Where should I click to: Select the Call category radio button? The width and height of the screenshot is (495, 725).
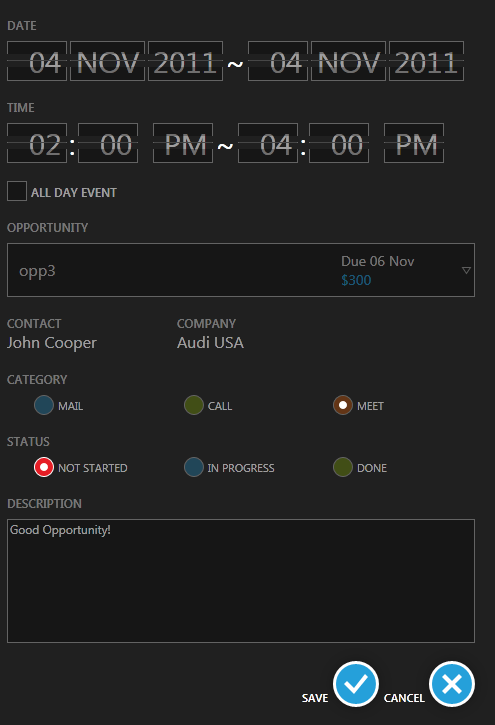(194, 405)
